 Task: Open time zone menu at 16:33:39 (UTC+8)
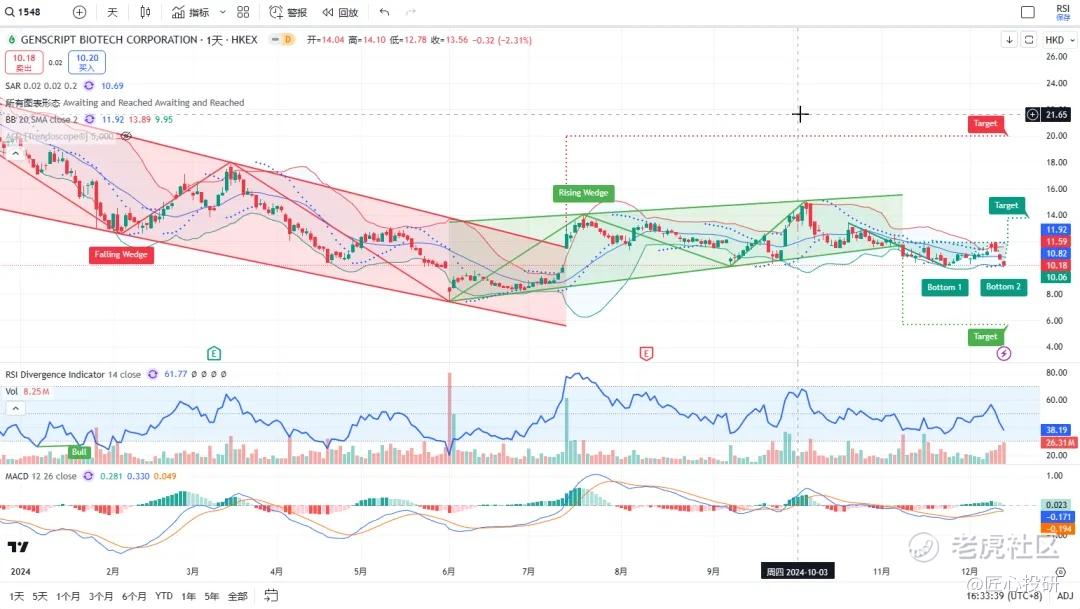[x=1004, y=596]
